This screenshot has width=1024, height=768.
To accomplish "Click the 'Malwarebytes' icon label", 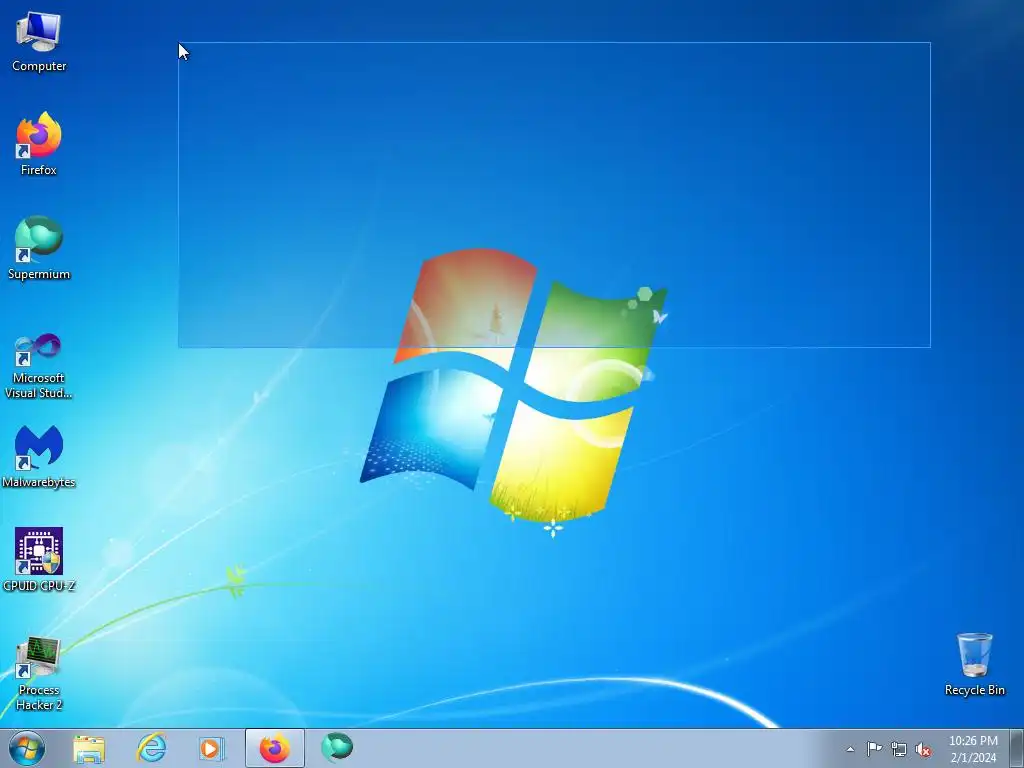I will point(39,482).
